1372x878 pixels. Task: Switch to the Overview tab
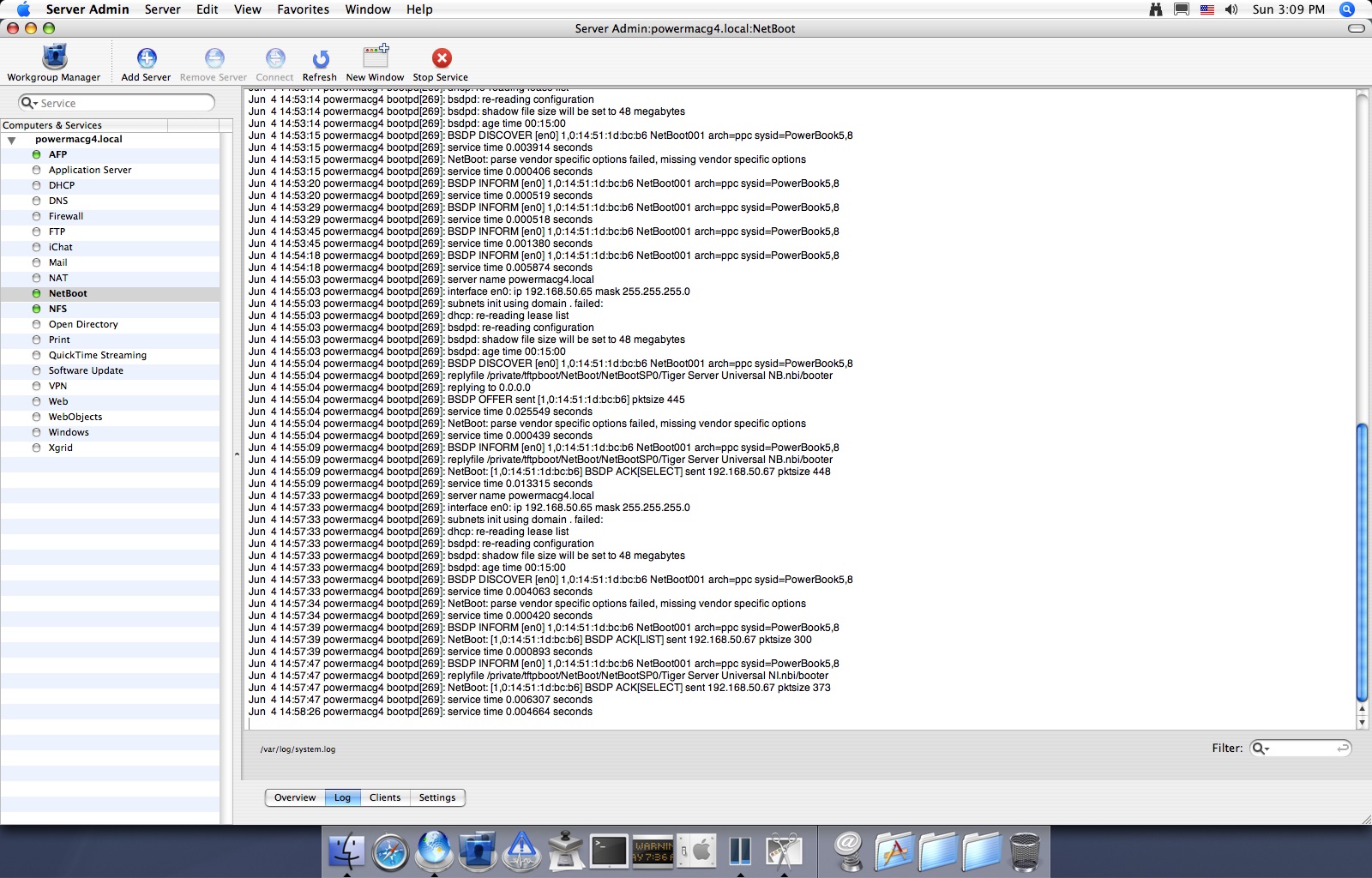[295, 797]
